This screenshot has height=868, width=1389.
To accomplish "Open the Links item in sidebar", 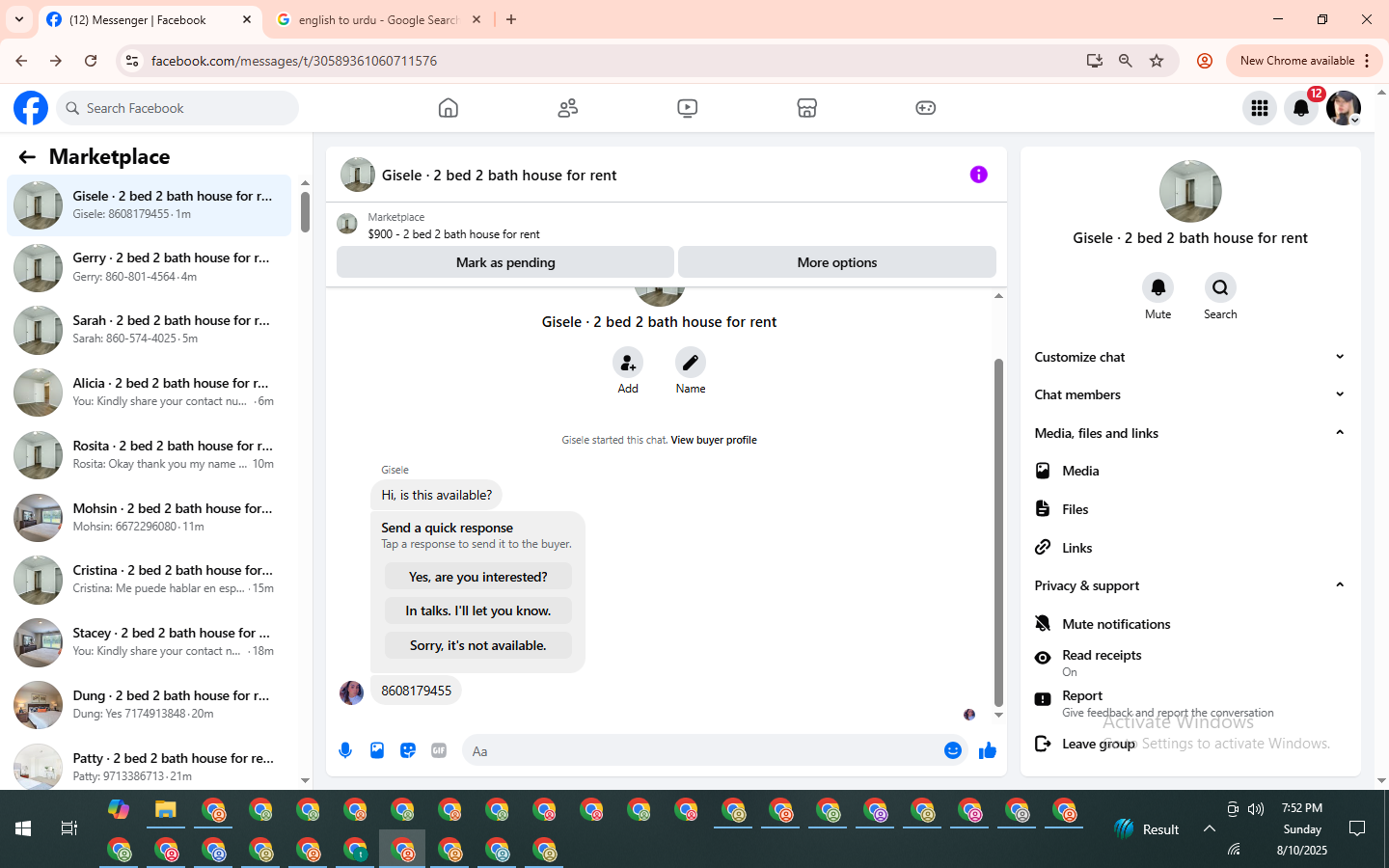I will pyautogui.click(x=1190, y=548).
